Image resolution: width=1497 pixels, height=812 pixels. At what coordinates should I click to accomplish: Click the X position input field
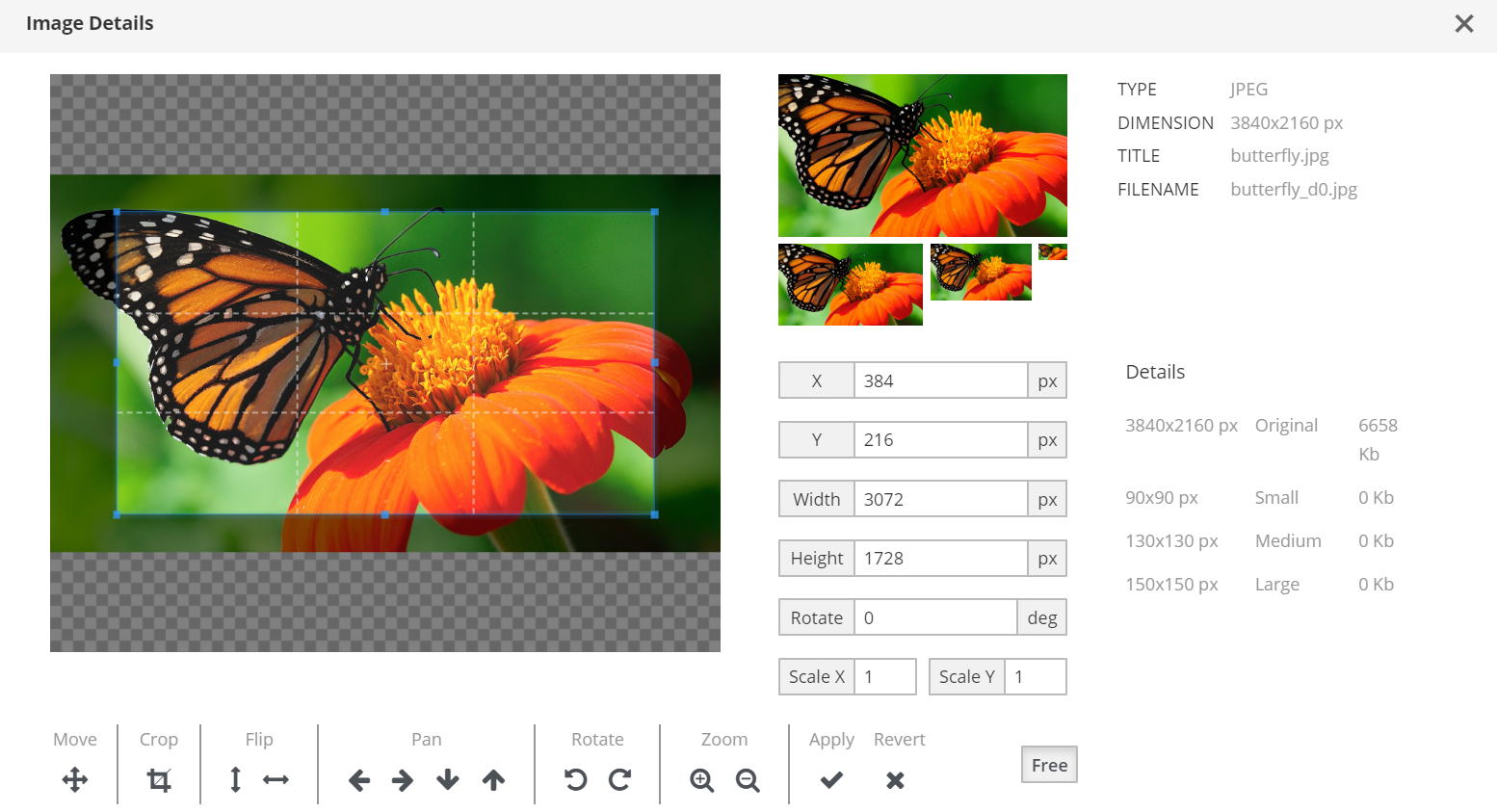tap(940, 380)
